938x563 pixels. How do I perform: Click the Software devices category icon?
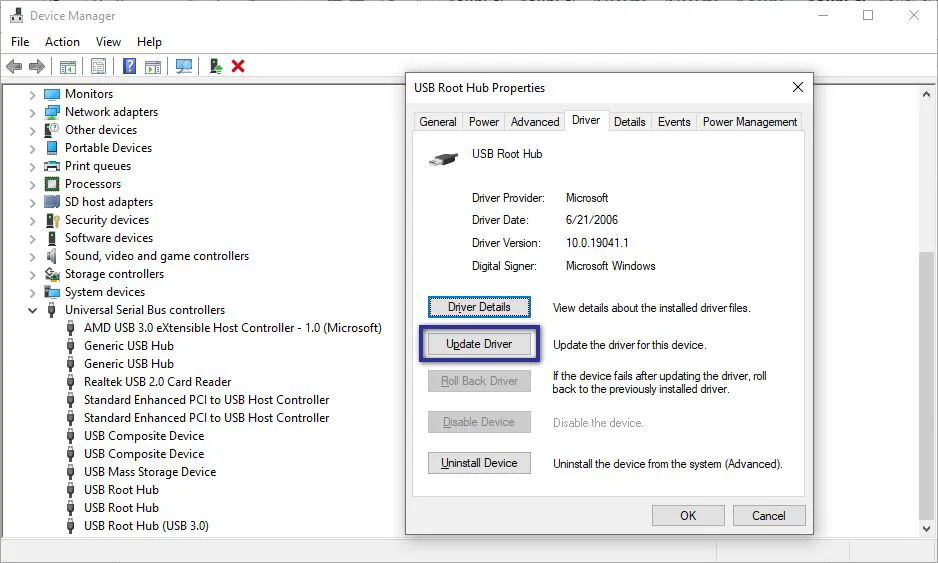pos(52,238)
